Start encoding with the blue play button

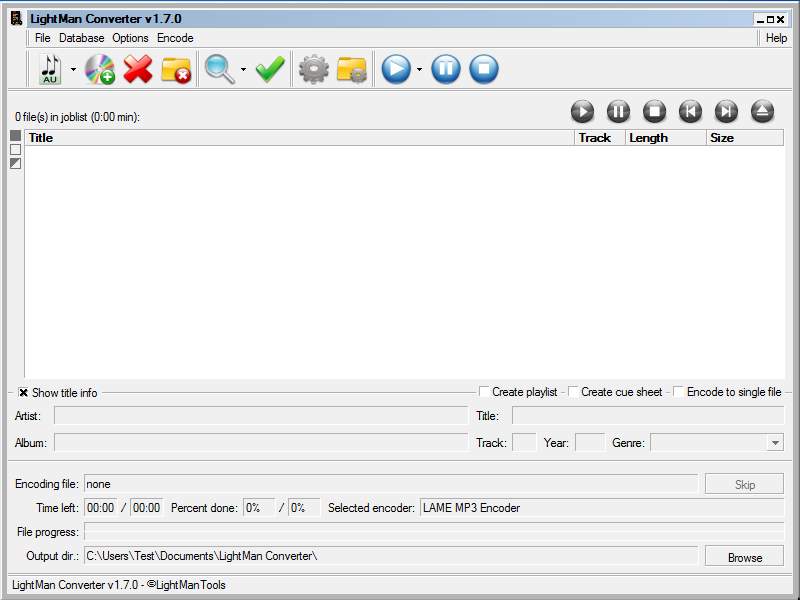(396, 69)
